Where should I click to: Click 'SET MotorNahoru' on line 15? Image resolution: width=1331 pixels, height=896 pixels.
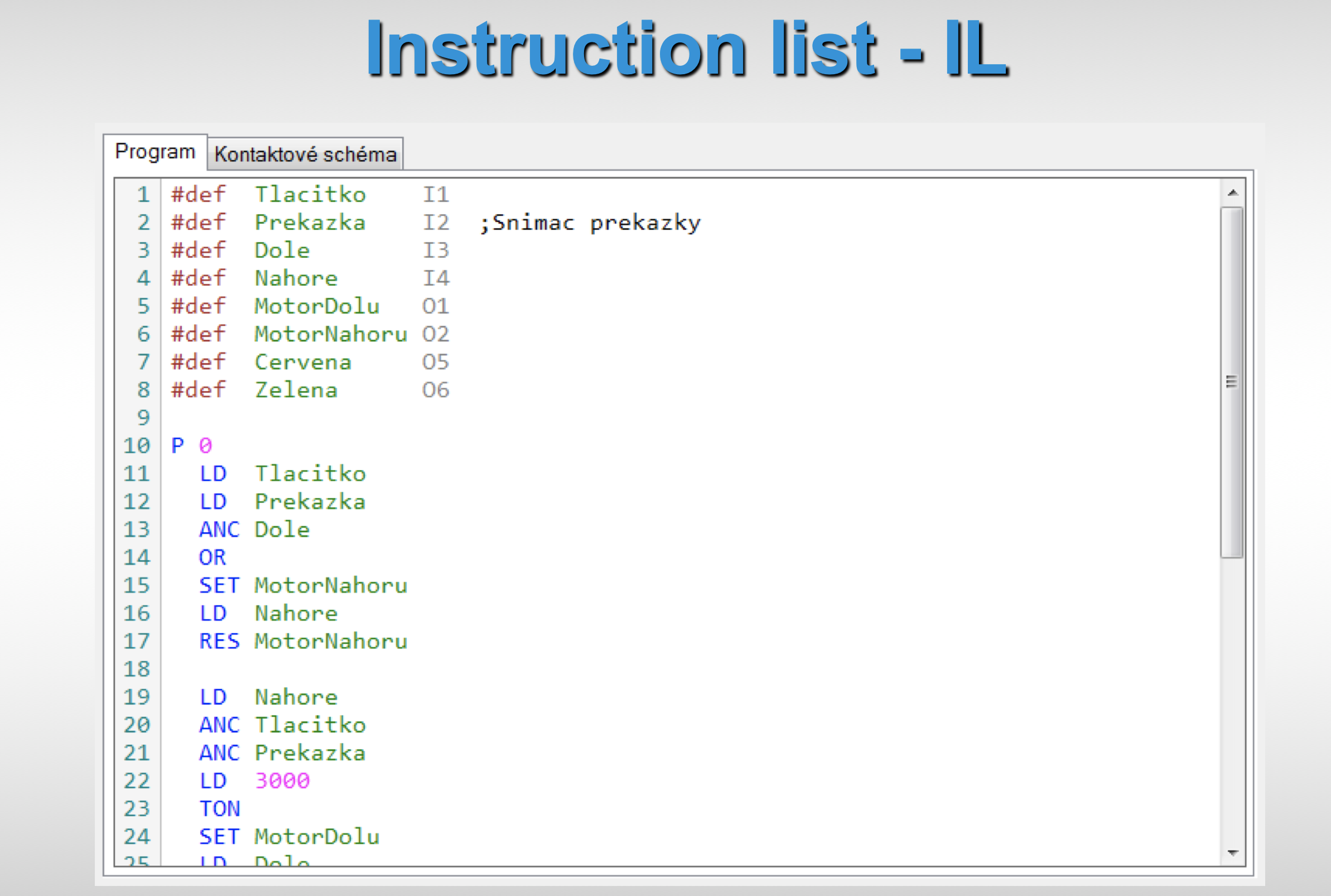(303, 585)
